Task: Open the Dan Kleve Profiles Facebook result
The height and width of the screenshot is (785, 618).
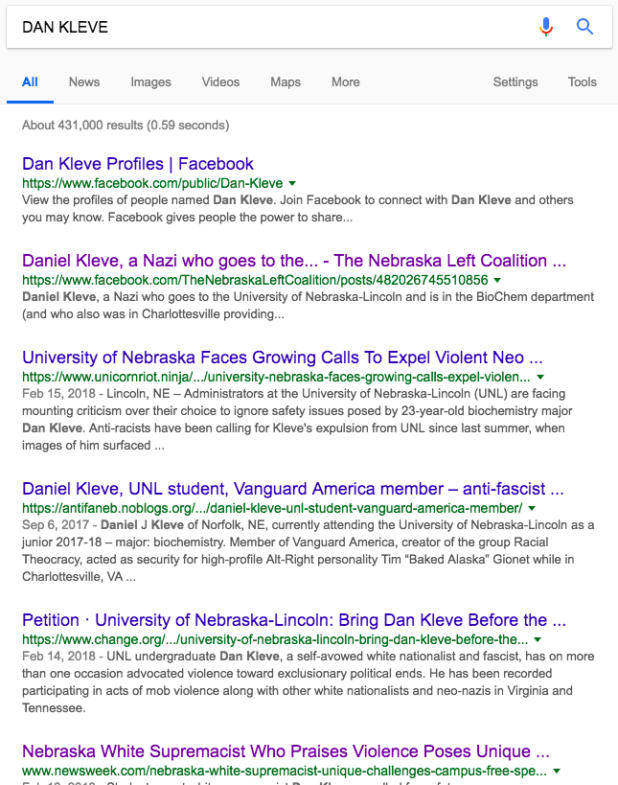Action: (x=138, y=164)
